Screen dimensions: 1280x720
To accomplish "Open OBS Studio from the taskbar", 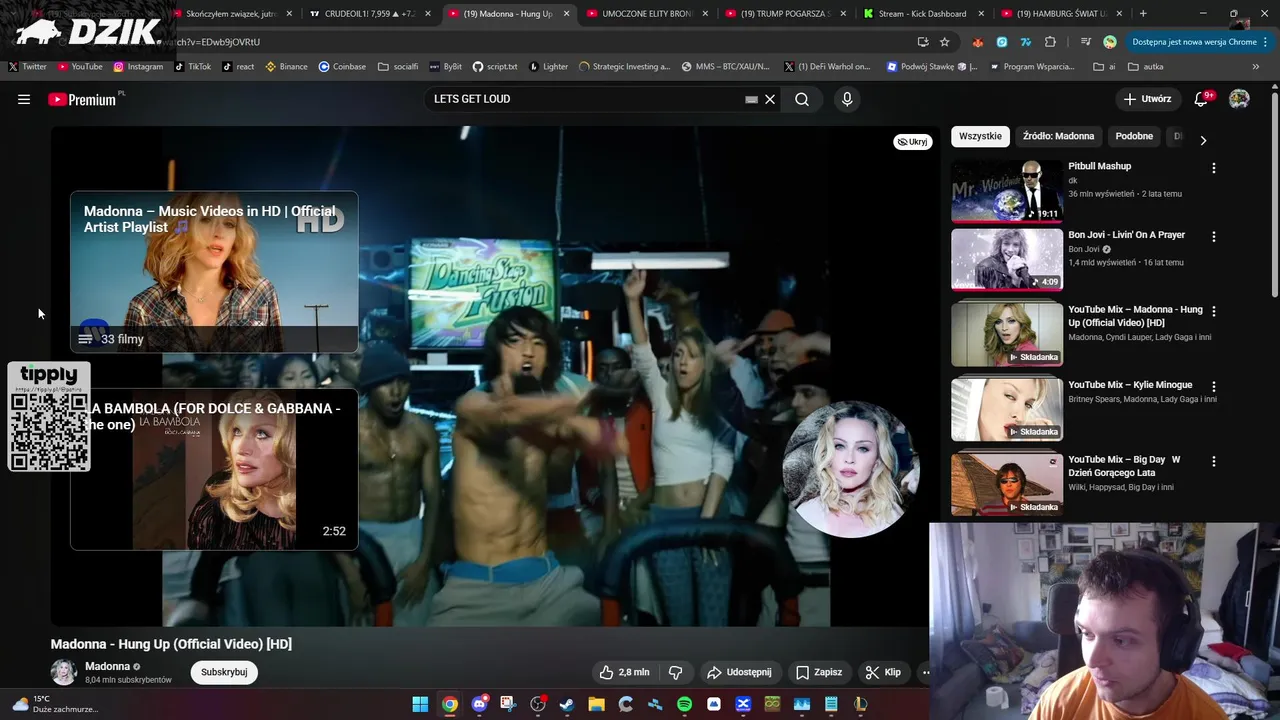I will [x=538, y=704].
